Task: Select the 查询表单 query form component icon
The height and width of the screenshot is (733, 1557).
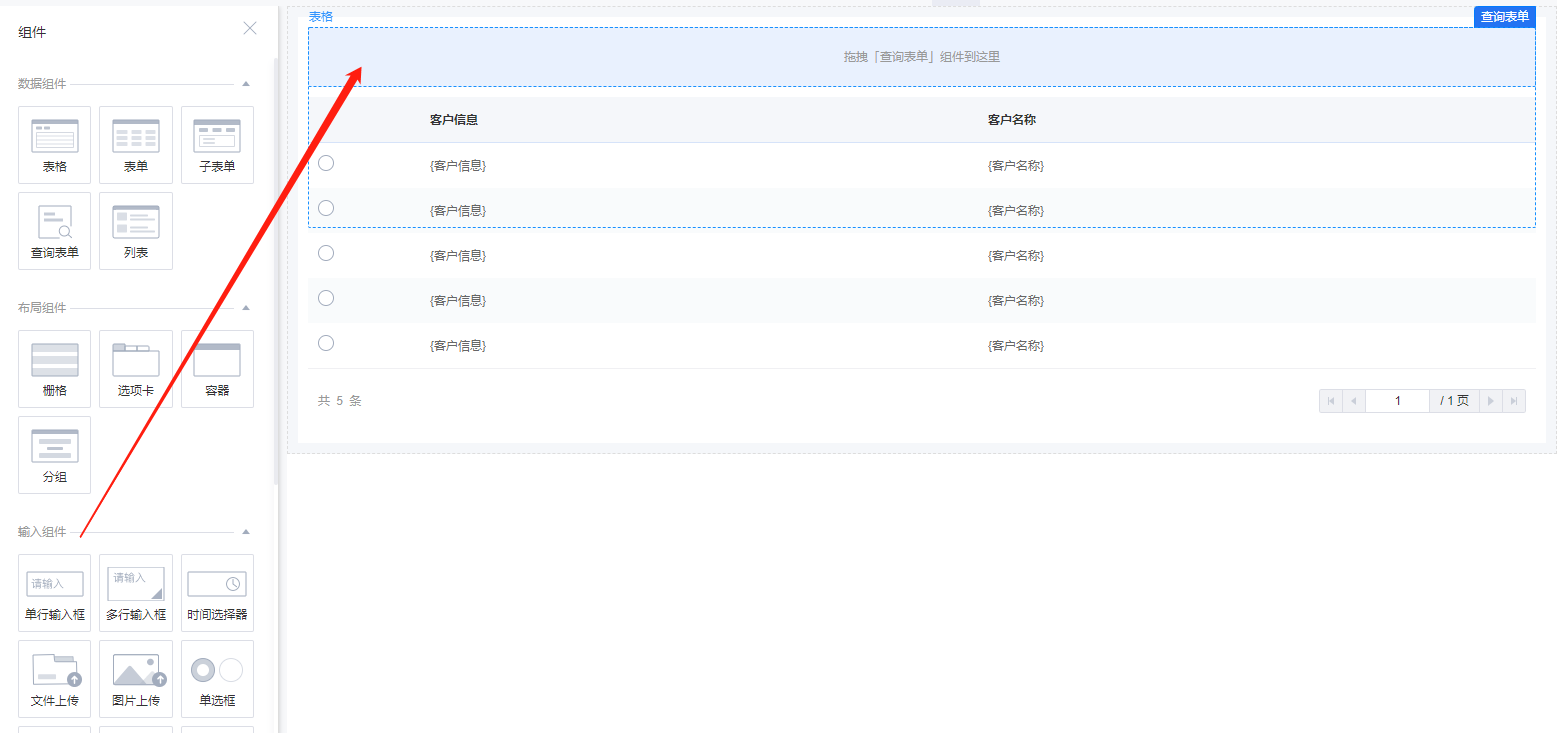Action: (x=54, y=231)
